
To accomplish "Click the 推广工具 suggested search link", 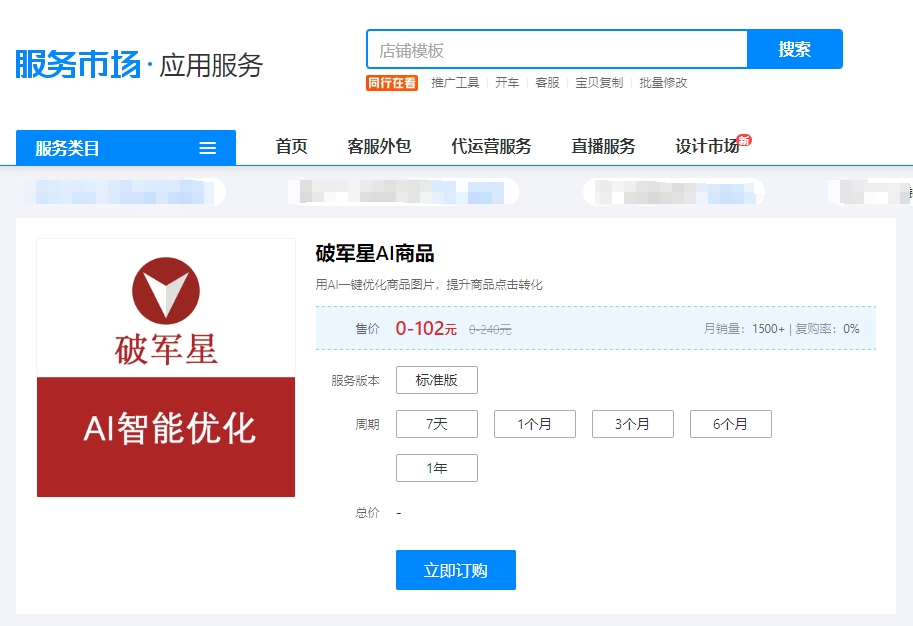I will pyautogui.click(x=455, y=83).
